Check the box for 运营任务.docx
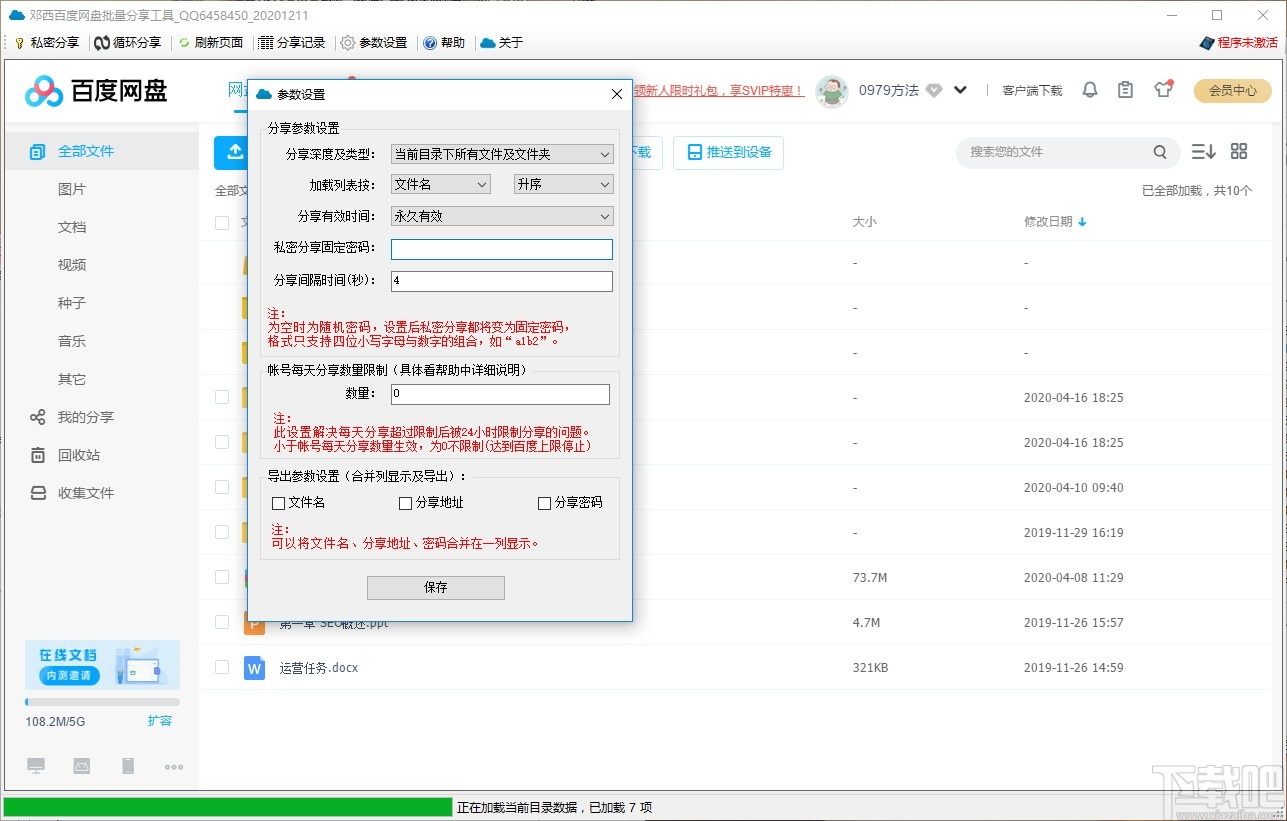This screenshot has width=1287, height=821. [222, 667]
